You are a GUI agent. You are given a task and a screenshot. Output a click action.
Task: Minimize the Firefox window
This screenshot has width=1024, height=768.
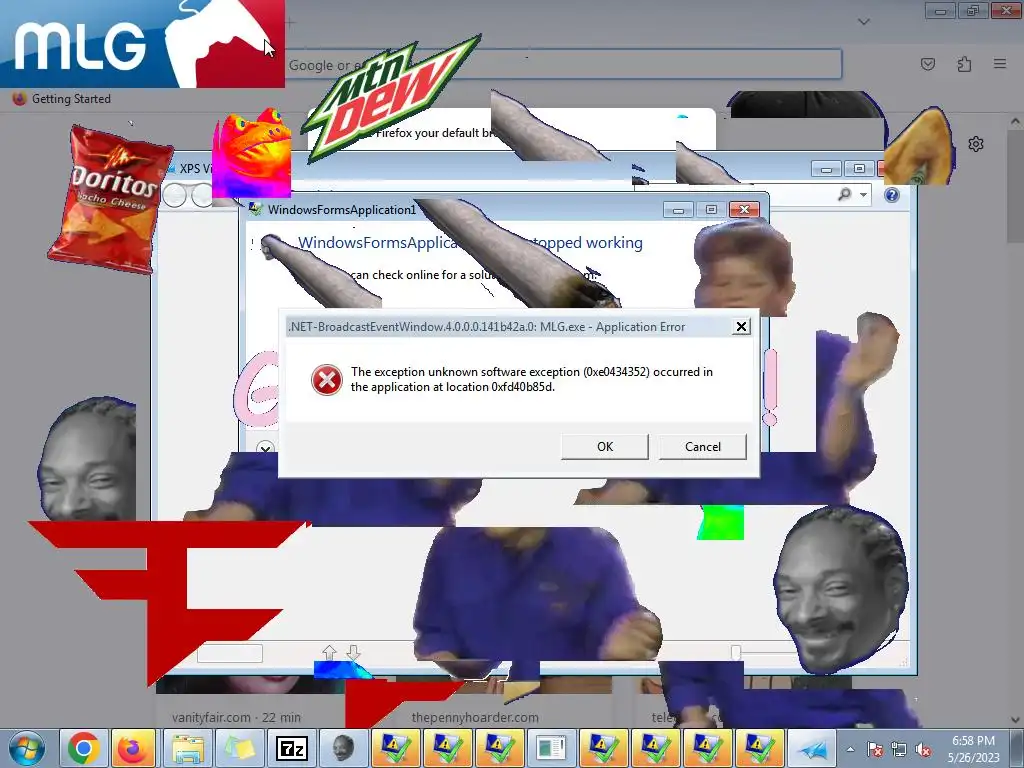pyautogui.click(x=941, y=10)
